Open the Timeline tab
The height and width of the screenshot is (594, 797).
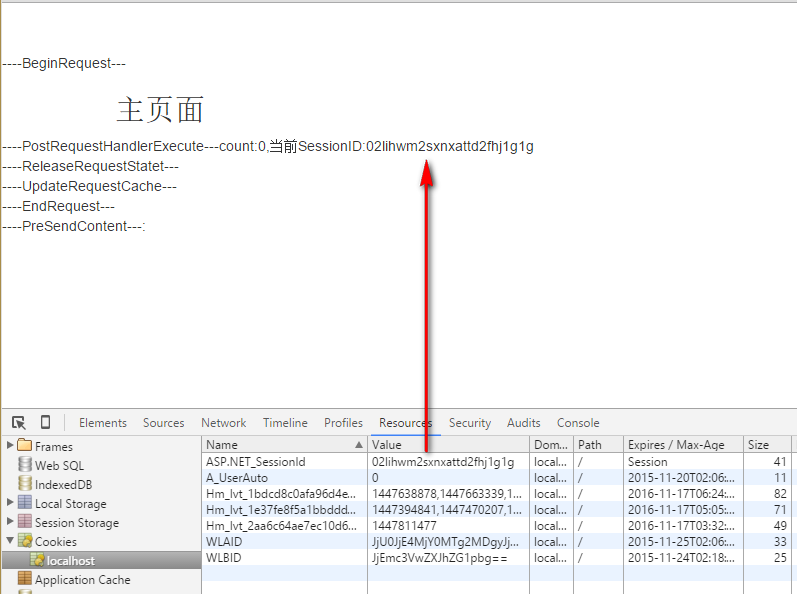tap(285, 423)
